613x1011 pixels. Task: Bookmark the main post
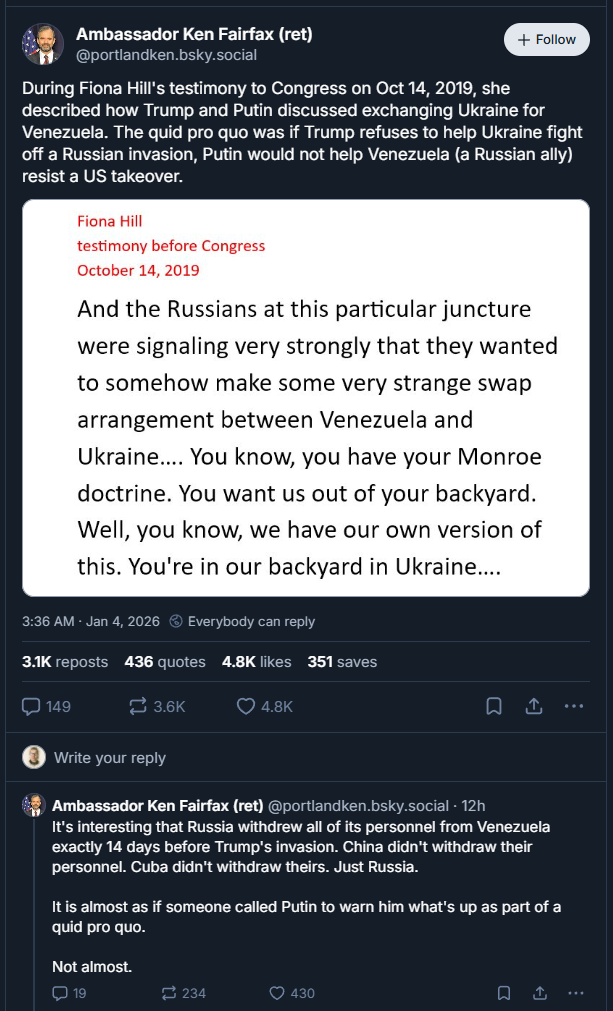click(x=494, y=706)
